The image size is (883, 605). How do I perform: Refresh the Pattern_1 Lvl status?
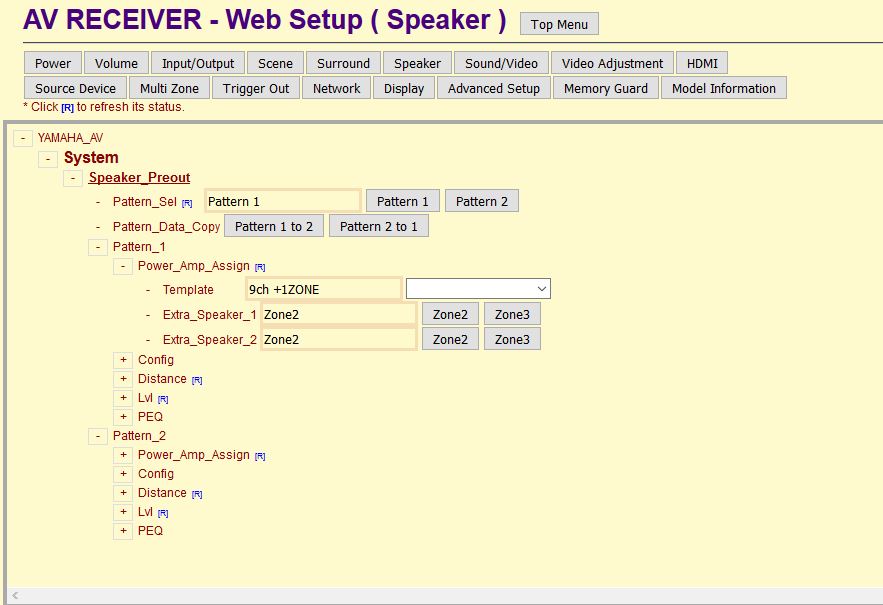click(x=163, y=399)
